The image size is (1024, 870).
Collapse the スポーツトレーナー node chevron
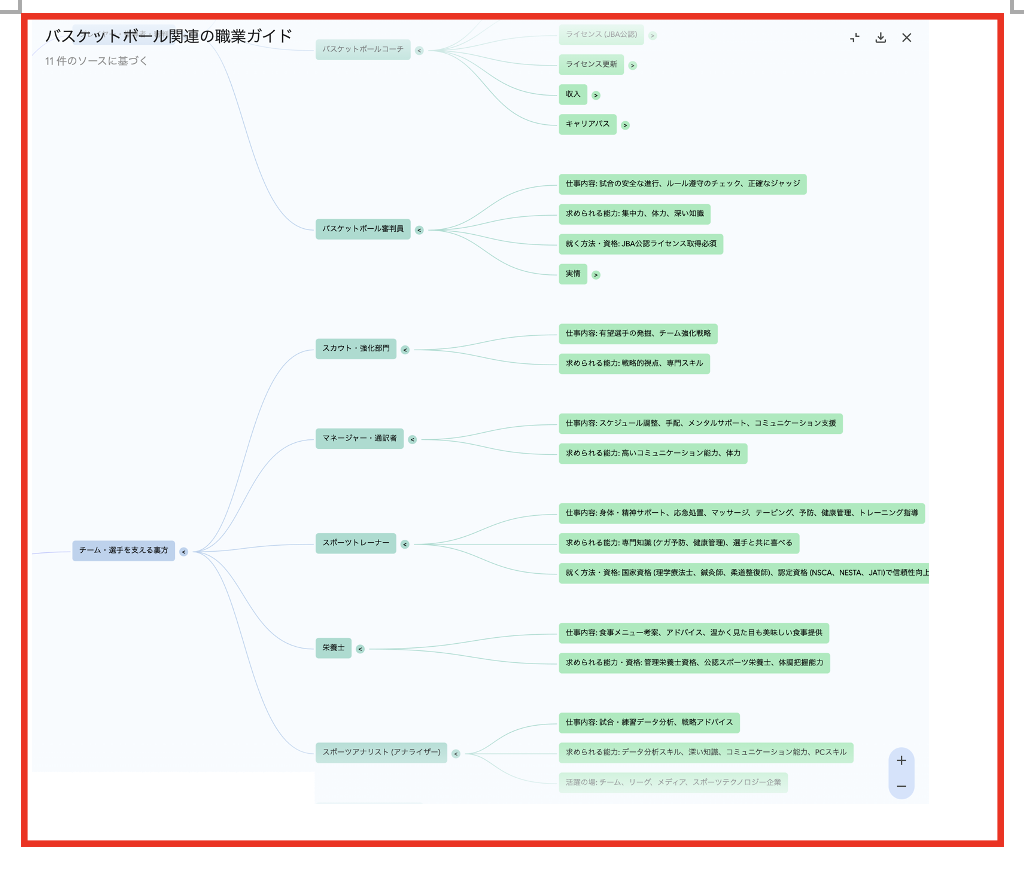pyautogui.click(x=405, y=544)
